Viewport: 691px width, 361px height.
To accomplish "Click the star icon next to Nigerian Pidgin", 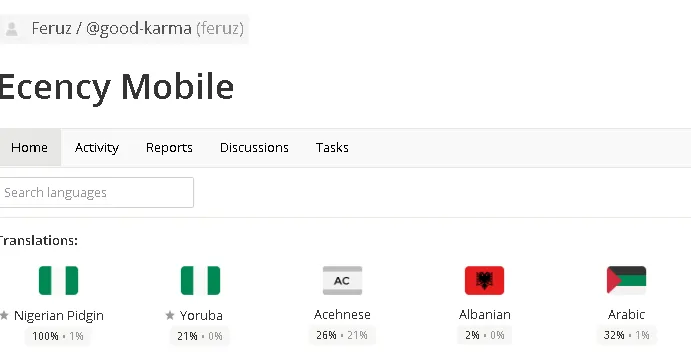I will [4, 315].
